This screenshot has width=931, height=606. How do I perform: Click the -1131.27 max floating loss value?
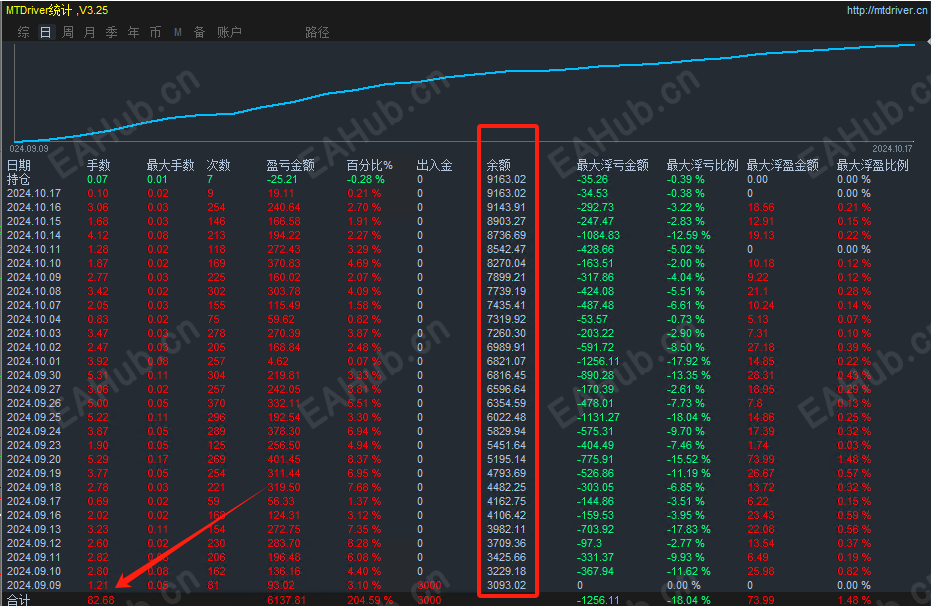coord(598,417)
